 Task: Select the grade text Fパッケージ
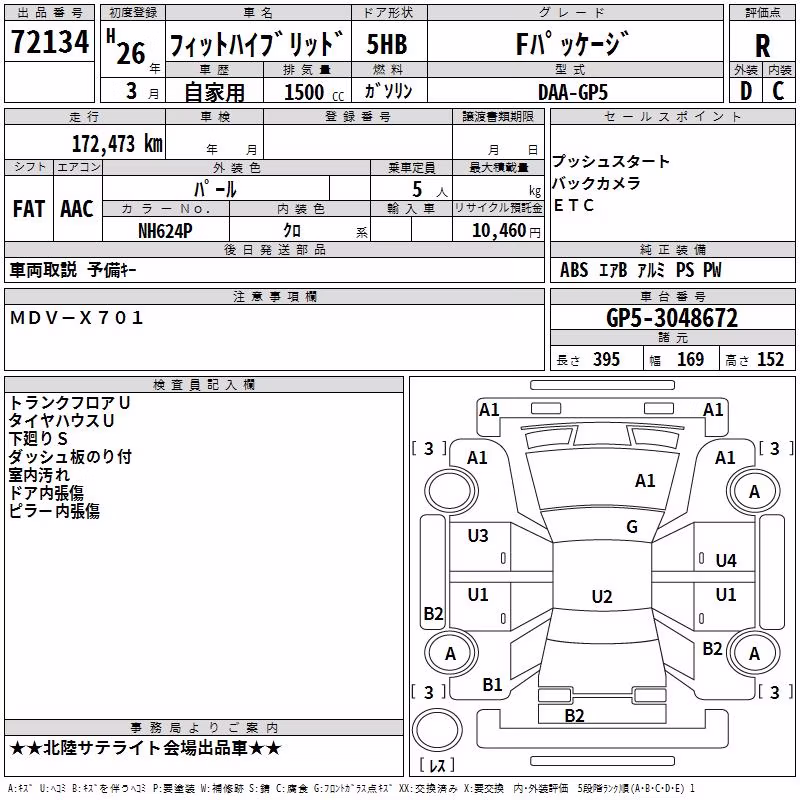[573, 43]
